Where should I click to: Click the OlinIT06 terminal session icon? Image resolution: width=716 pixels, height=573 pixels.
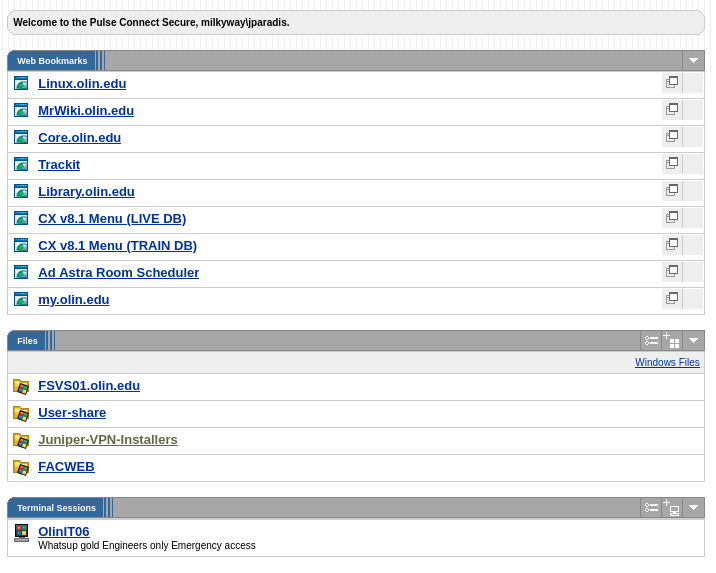click(x=21, y=532)
